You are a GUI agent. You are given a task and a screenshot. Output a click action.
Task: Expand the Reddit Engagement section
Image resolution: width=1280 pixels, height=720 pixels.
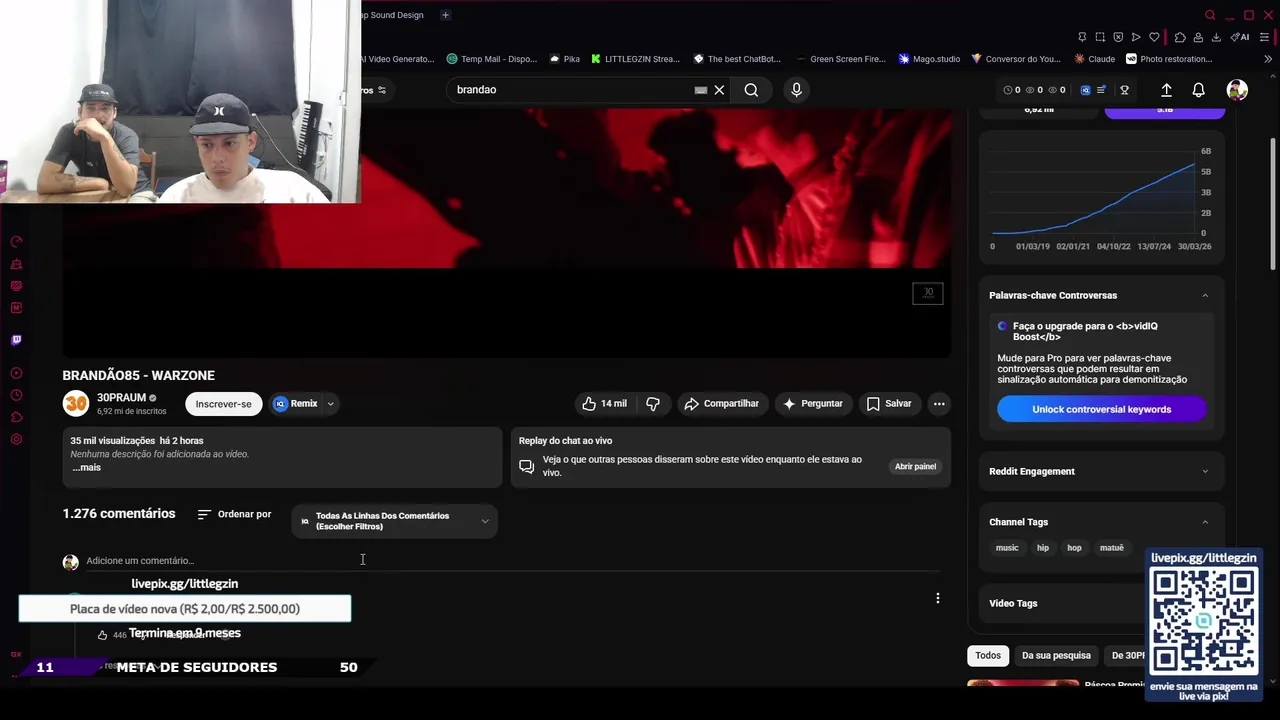pos(1204,472)
